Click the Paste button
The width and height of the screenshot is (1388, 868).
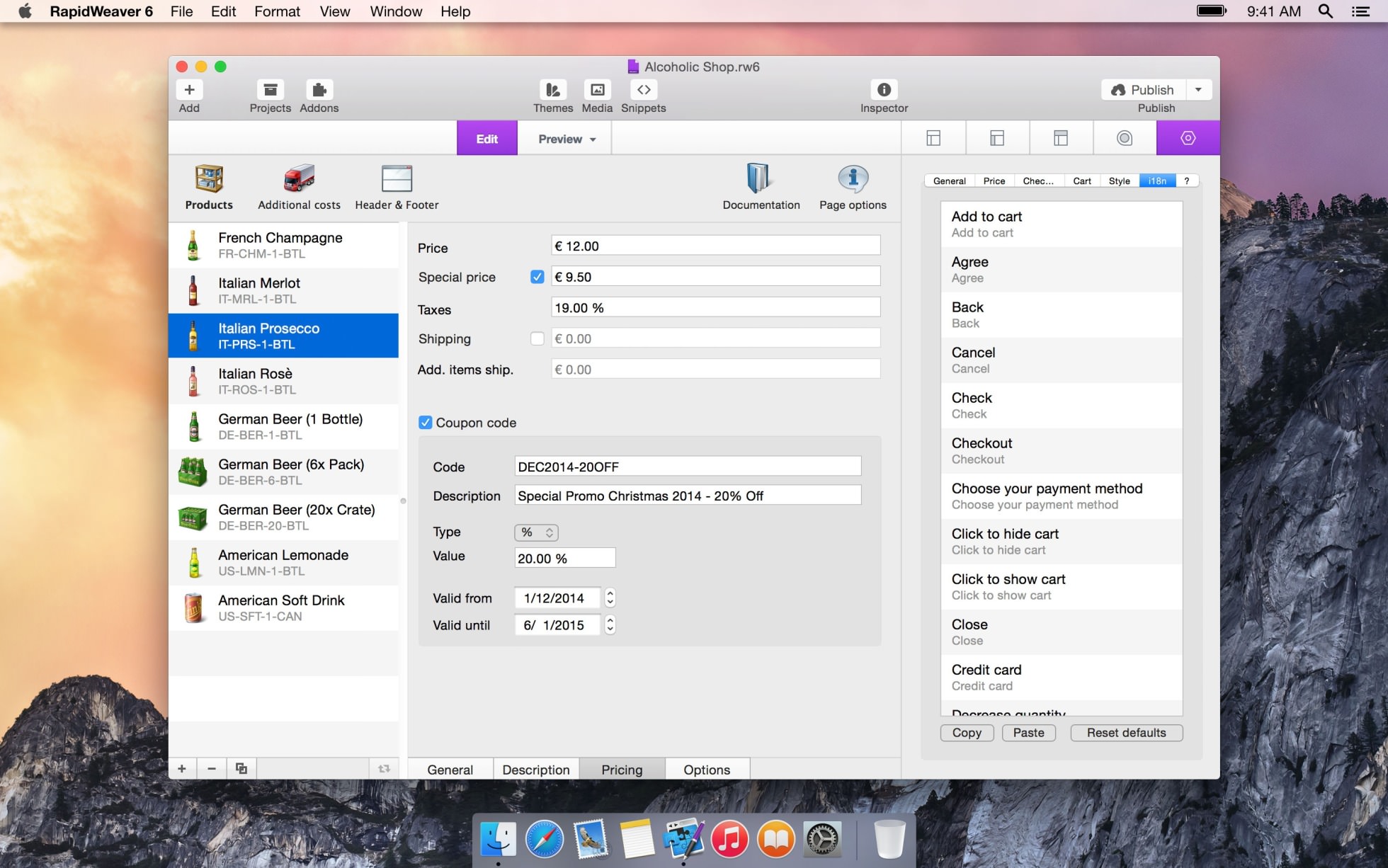click(x=1028, y=733)
